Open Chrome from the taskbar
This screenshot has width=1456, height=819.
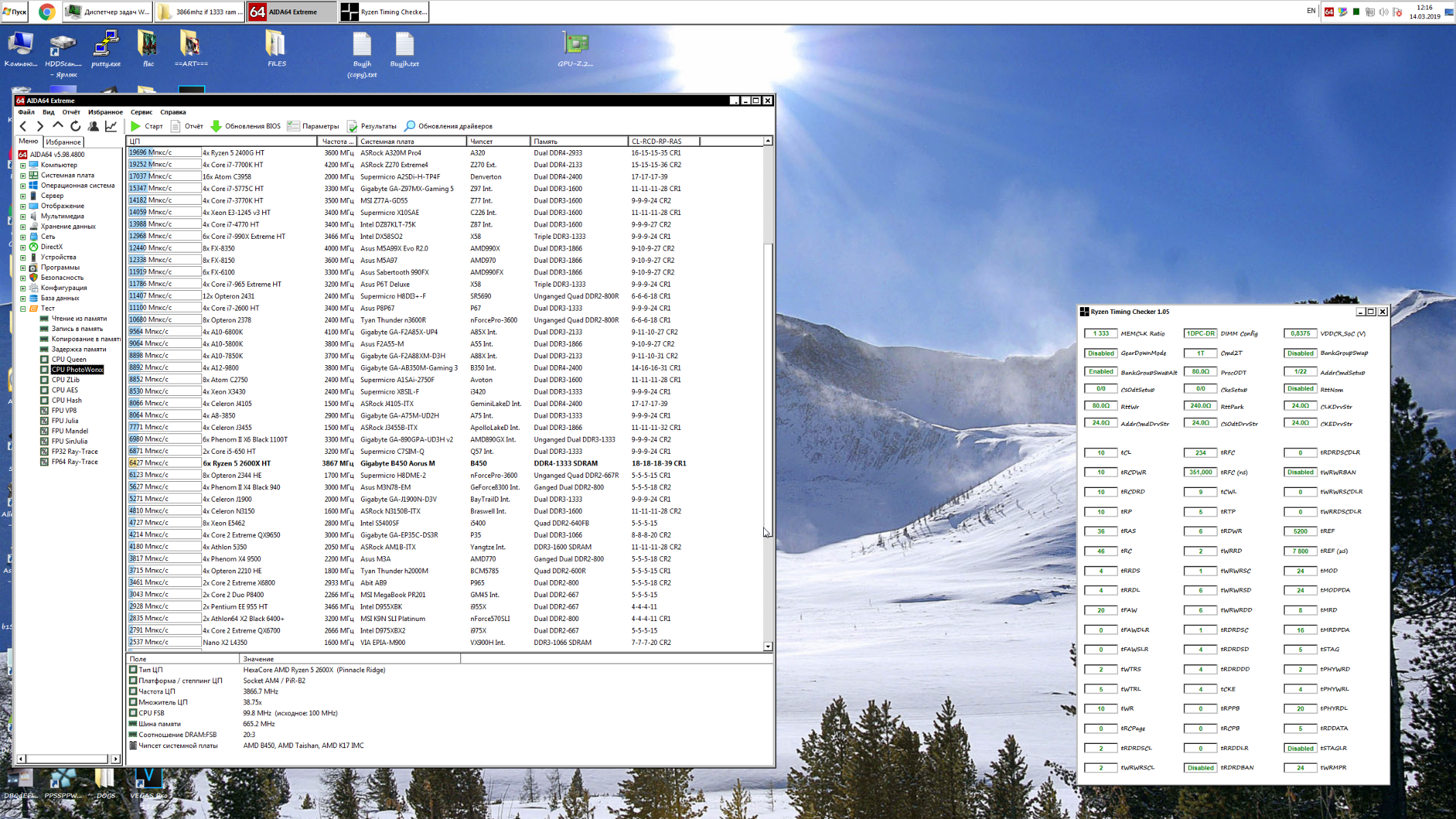(x=46, y=12)
